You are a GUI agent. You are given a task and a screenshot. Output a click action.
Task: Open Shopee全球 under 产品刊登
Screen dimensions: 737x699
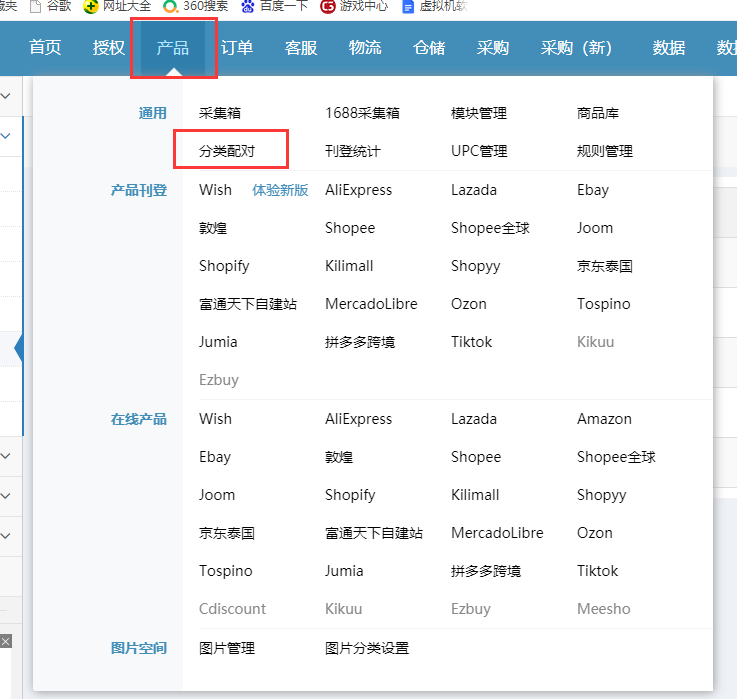coord(490,228)
